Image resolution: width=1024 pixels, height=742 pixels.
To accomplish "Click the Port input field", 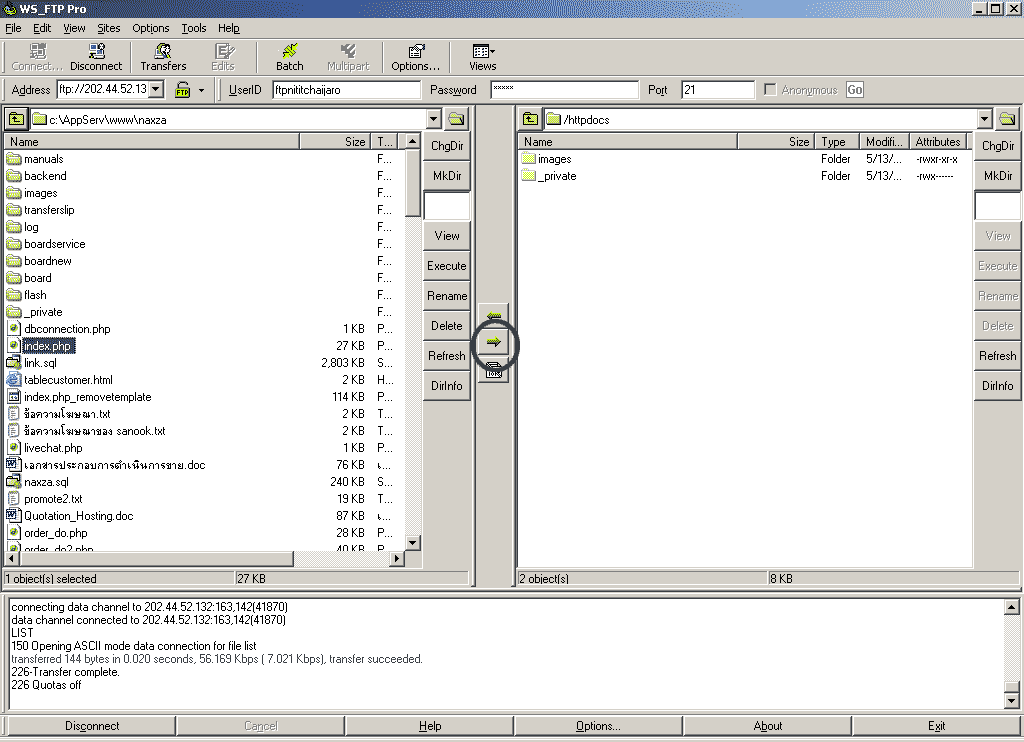I will pos(718,89).
